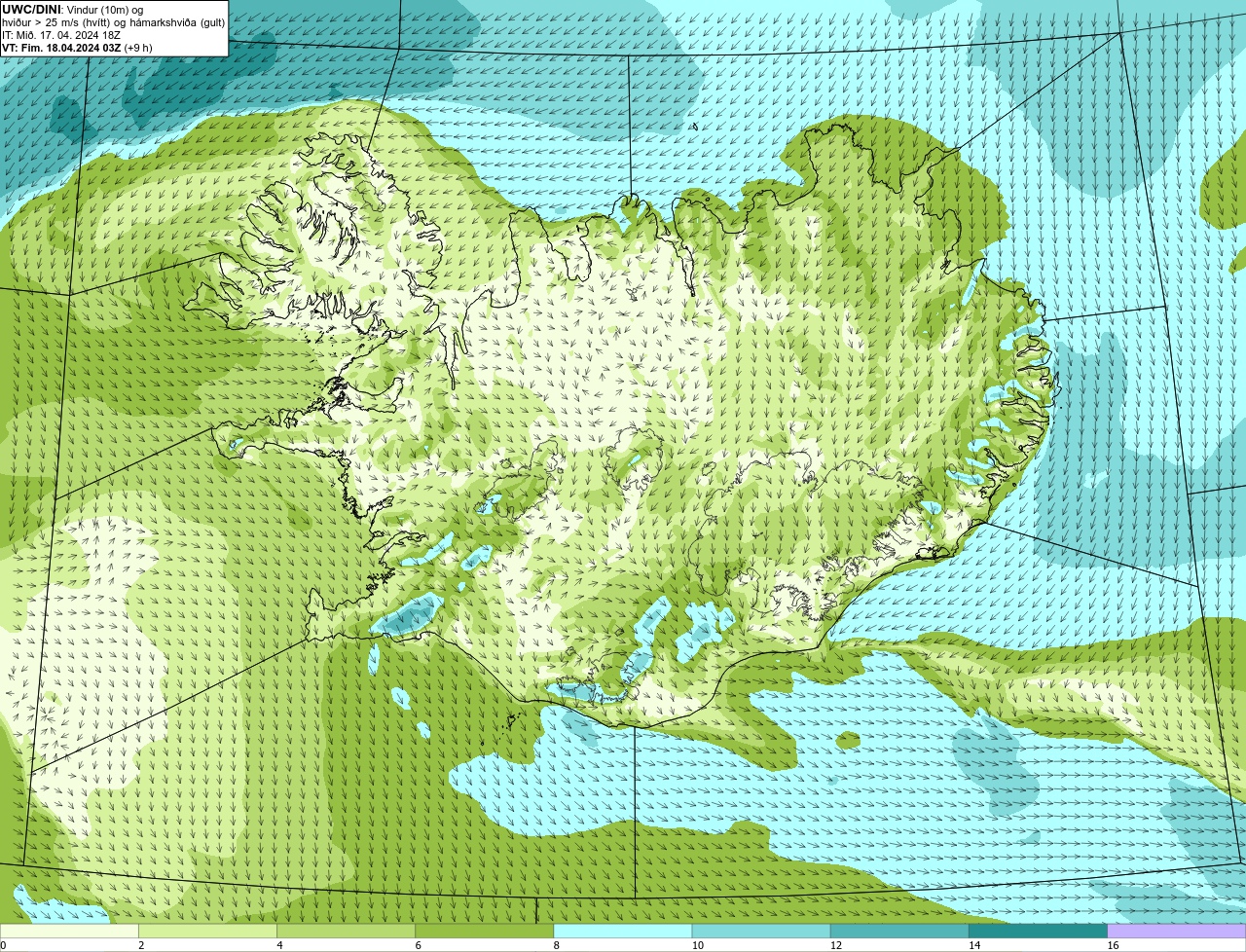The image size is (1246, 952).
Task: Select the legend scale label '16'
Action: (1113, 945)
